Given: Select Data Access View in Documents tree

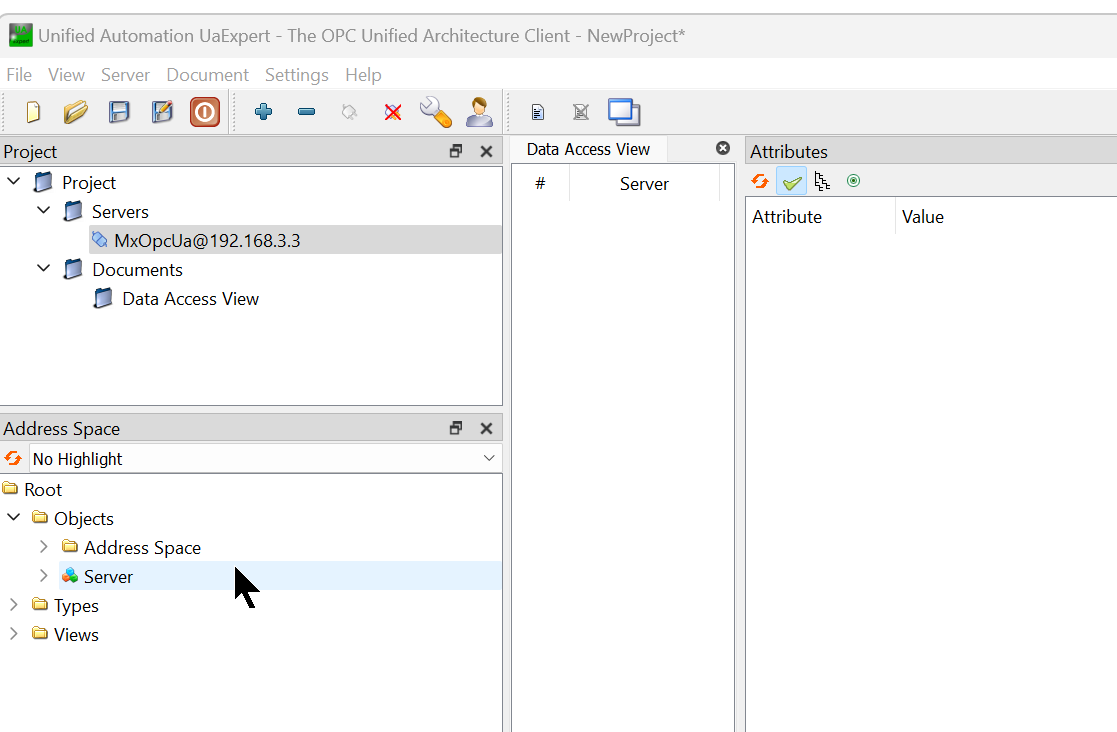Looking at the screenshot, I should (x=190, y=299).
